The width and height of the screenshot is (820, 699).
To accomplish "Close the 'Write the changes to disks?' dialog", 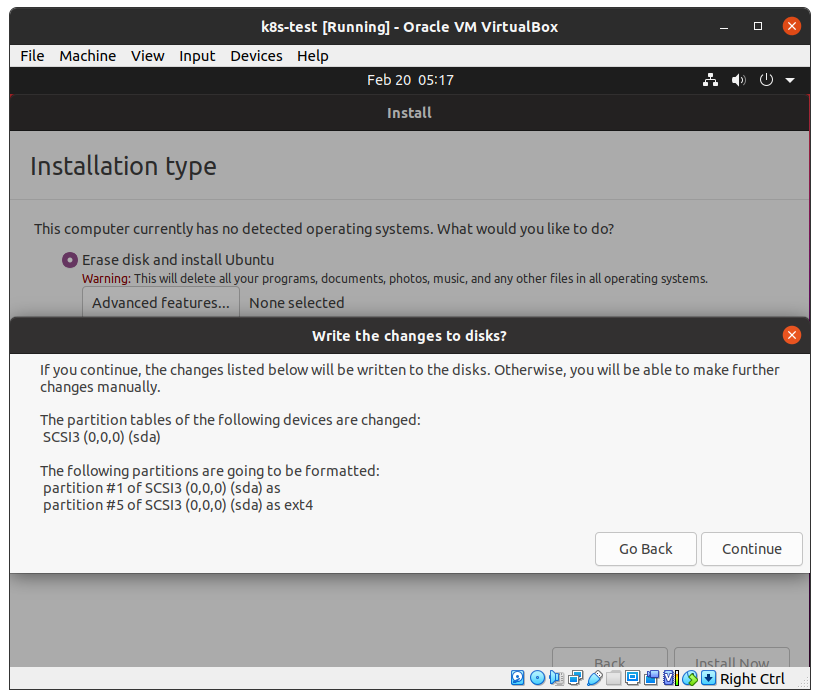I will 792,335.
